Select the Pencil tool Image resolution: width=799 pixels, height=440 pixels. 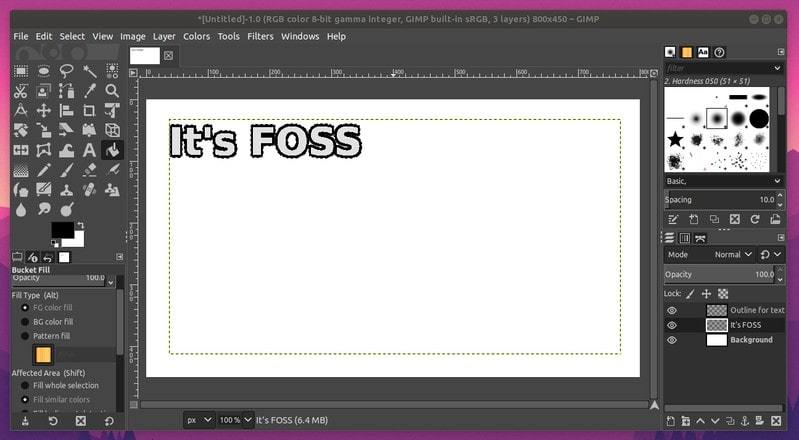point(44,170)
